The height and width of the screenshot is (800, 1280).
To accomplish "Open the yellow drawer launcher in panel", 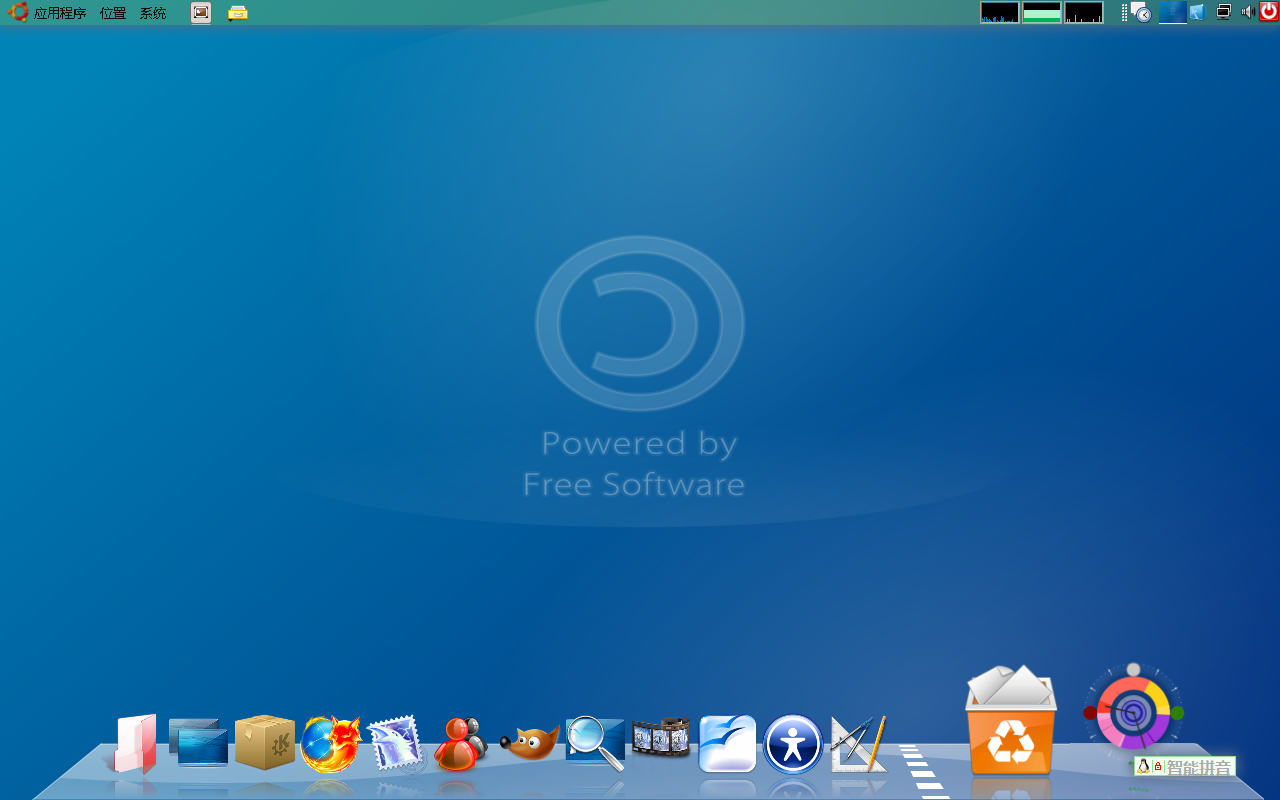I will click(x=237, y=13).
